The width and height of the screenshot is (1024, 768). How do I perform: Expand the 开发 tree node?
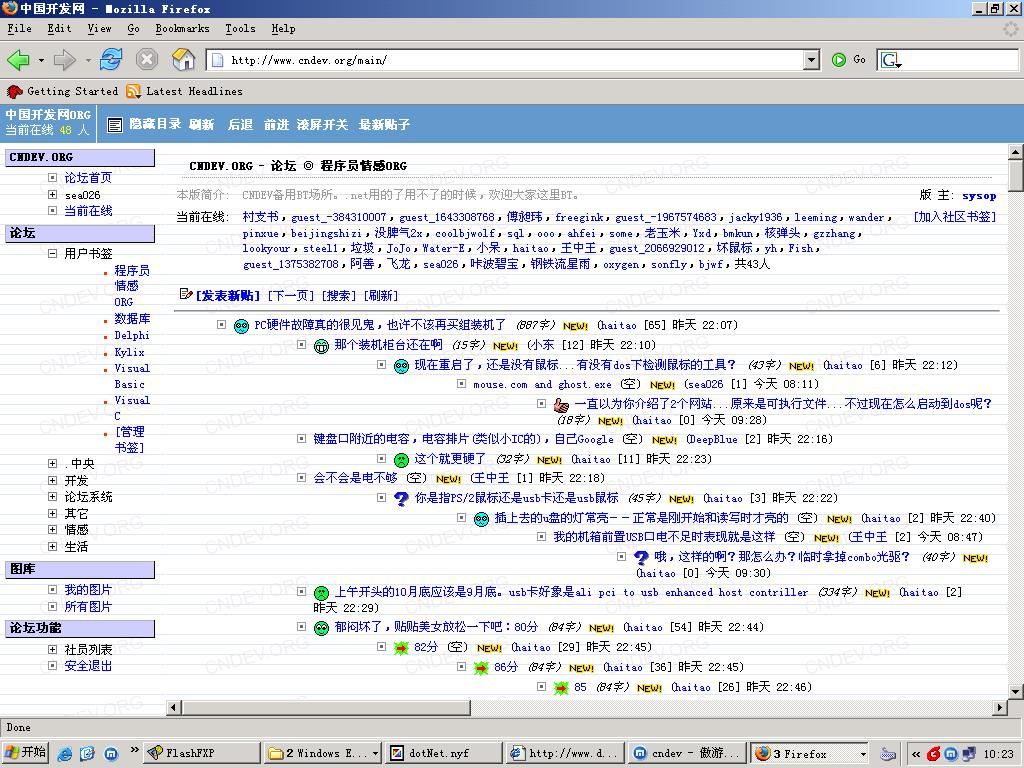pyautogui.click(x=52, y=481)
